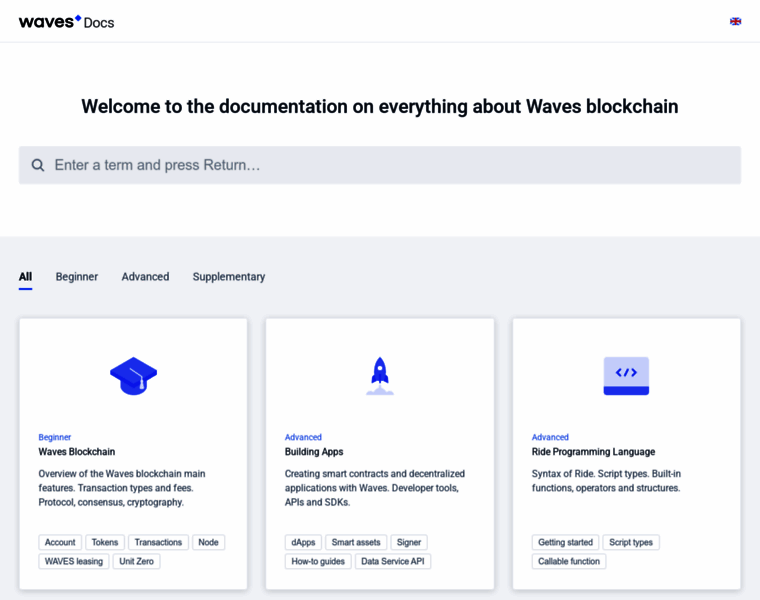Click the Waves Docs logo

66,22
